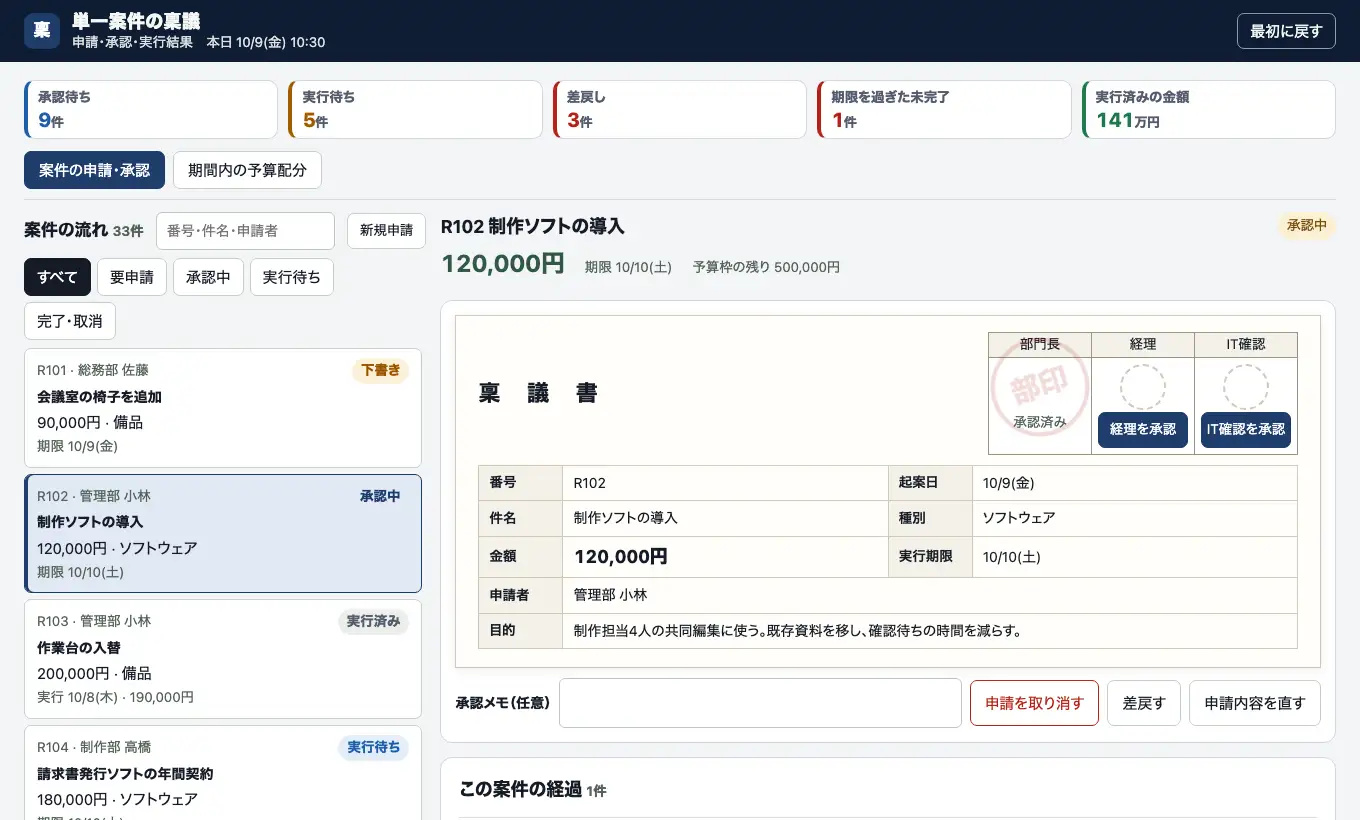Click 予算枠の残り 500,000円 text
This screenshot has width=1360, height=820.
tap(766, 267)
